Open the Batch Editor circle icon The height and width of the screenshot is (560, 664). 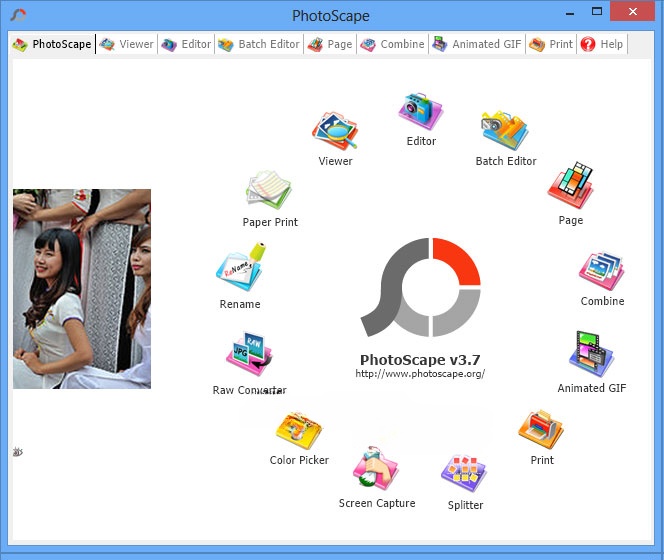[x=505, y=130]
